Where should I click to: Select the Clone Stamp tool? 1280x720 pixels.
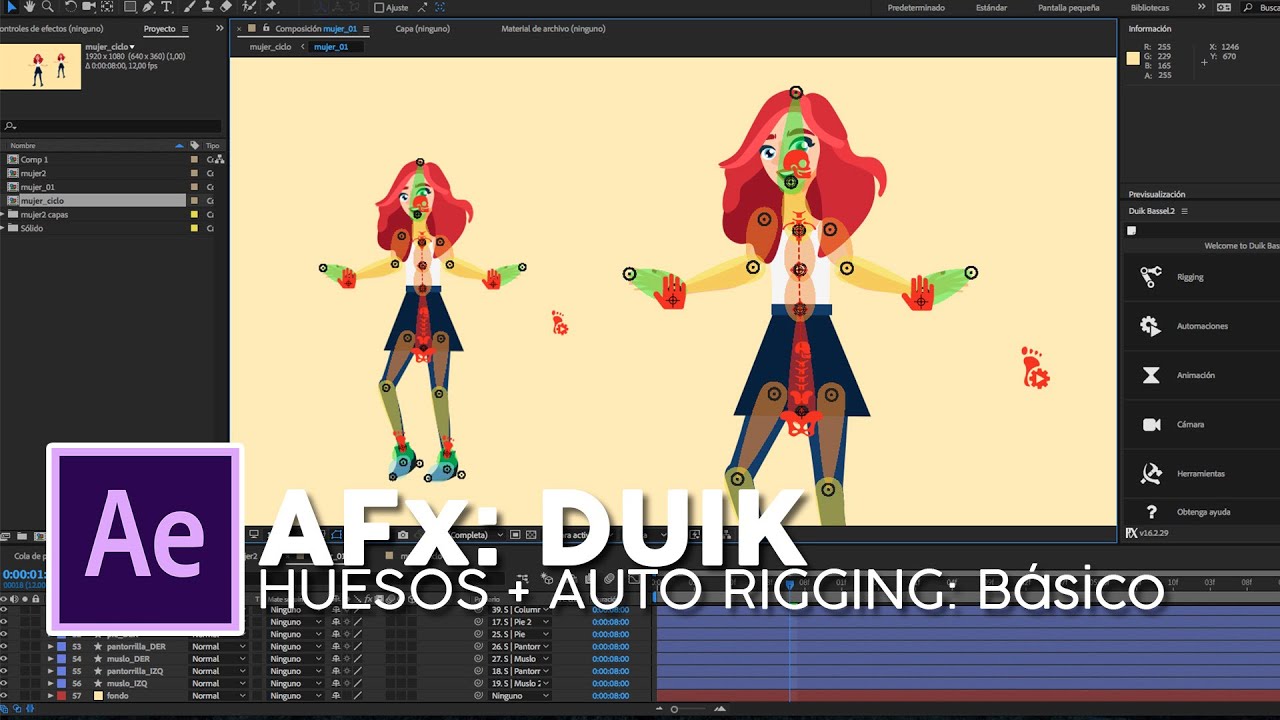tap(206, 7)
